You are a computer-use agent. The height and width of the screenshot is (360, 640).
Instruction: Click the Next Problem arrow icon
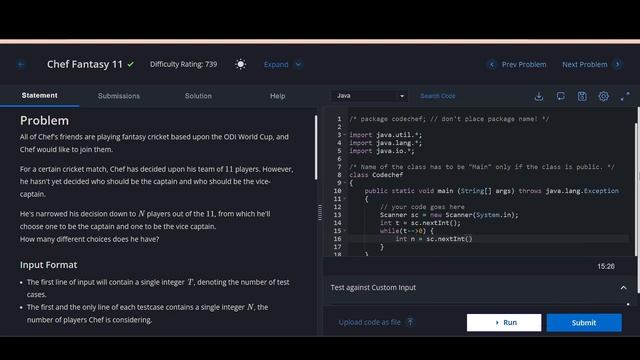[x=618, y=64]
